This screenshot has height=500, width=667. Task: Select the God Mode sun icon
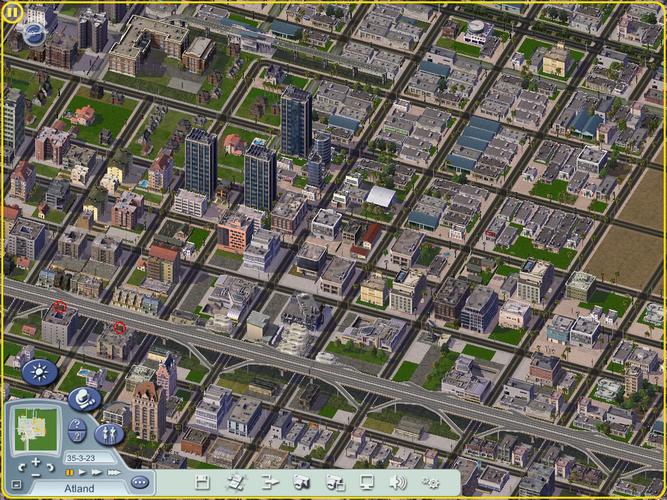[40, 372]
